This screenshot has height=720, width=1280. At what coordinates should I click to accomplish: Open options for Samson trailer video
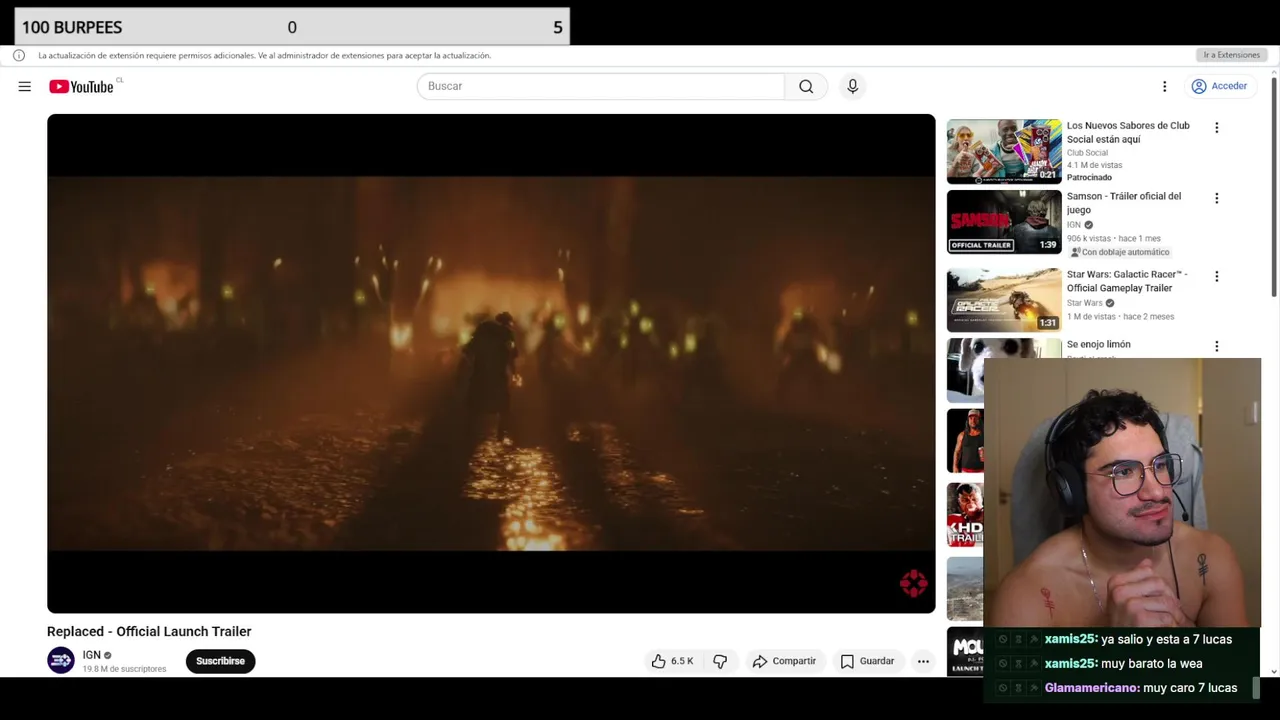1216,198
